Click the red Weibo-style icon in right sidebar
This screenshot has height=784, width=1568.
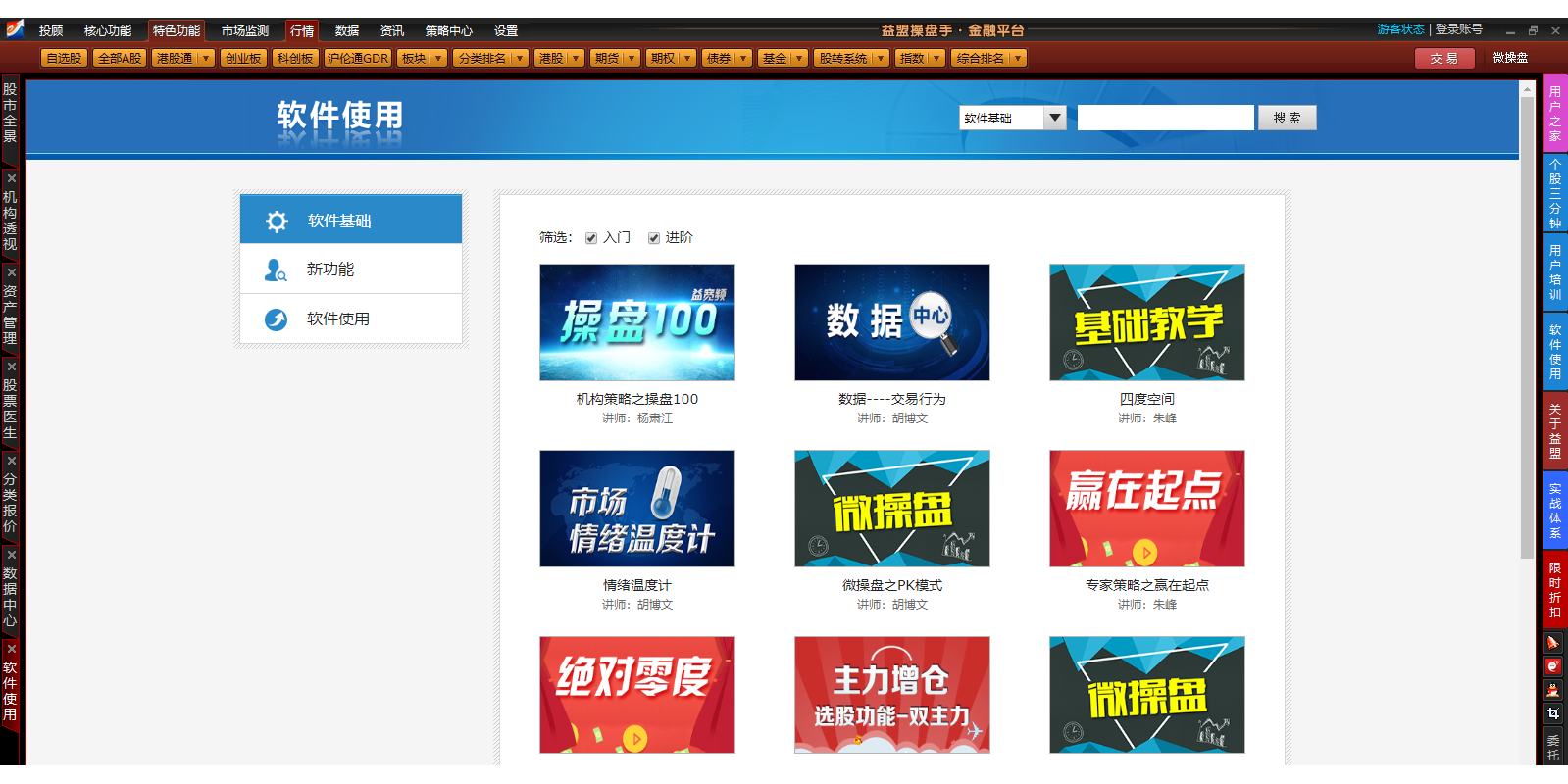click(1553, 666)
